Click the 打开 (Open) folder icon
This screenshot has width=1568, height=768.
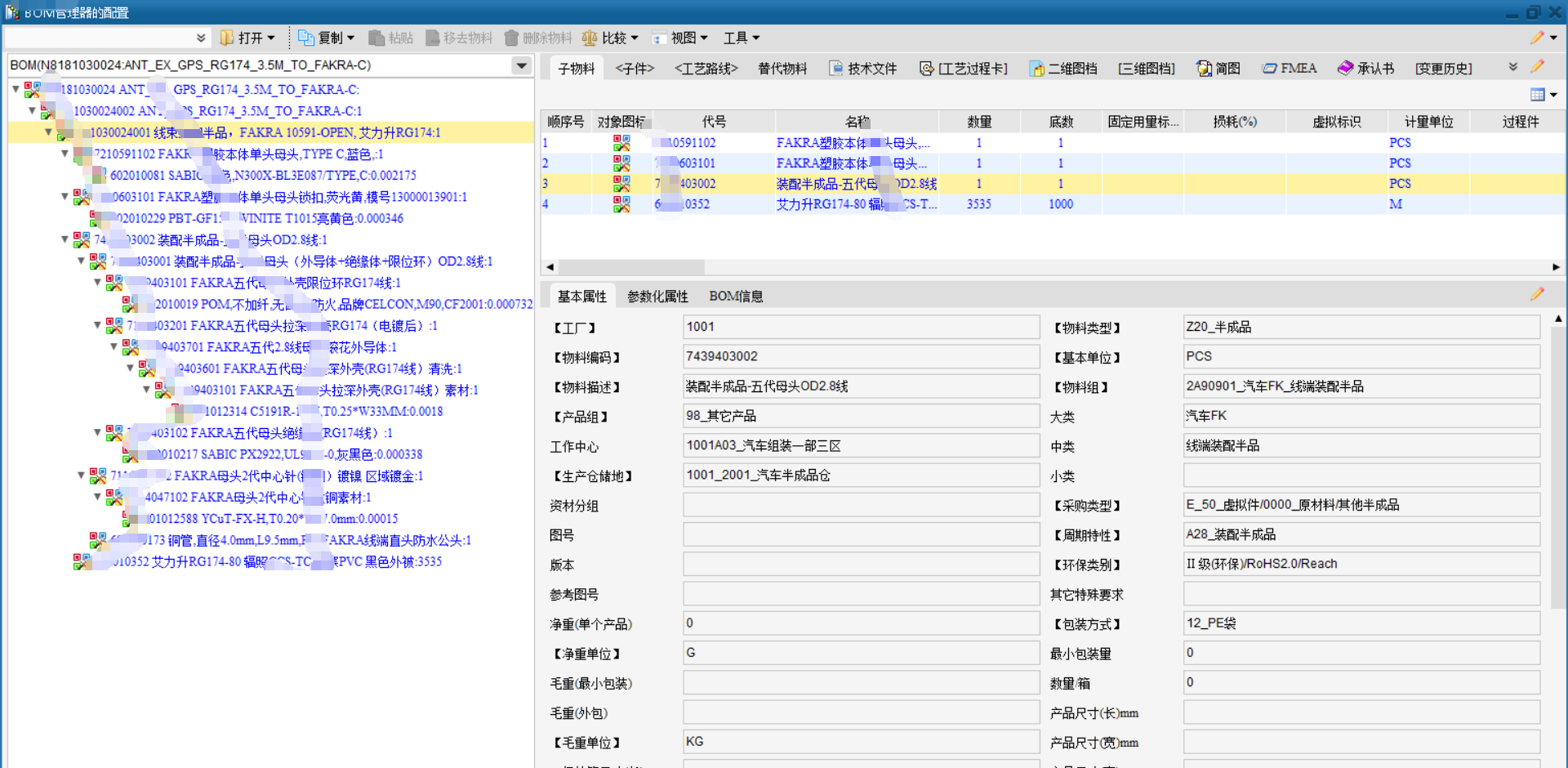click(x=228, y=38)
